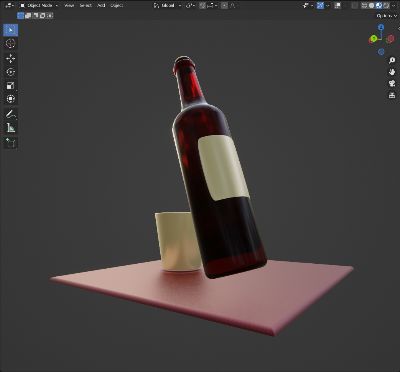The height and width of the screenshot is (372, 400).
Task: Open the View menu
Action: 69,5
